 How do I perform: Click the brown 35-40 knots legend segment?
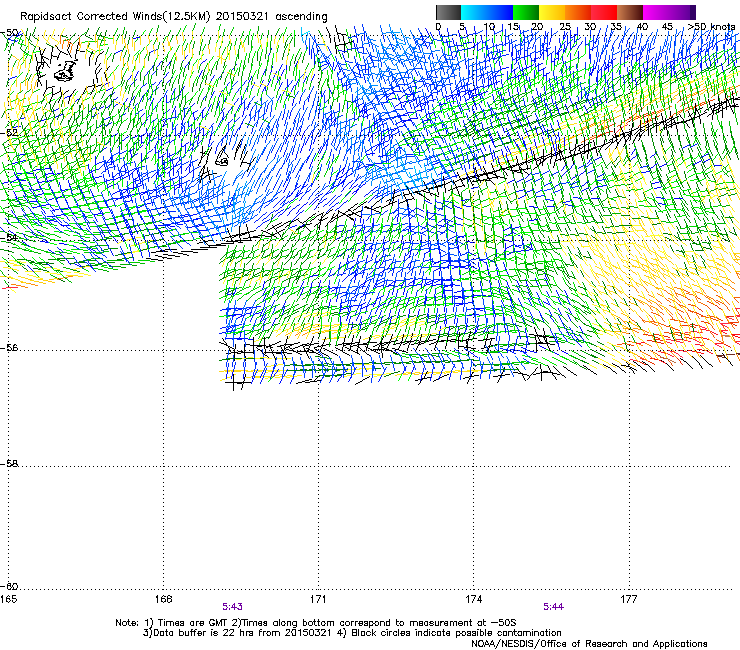630,12
